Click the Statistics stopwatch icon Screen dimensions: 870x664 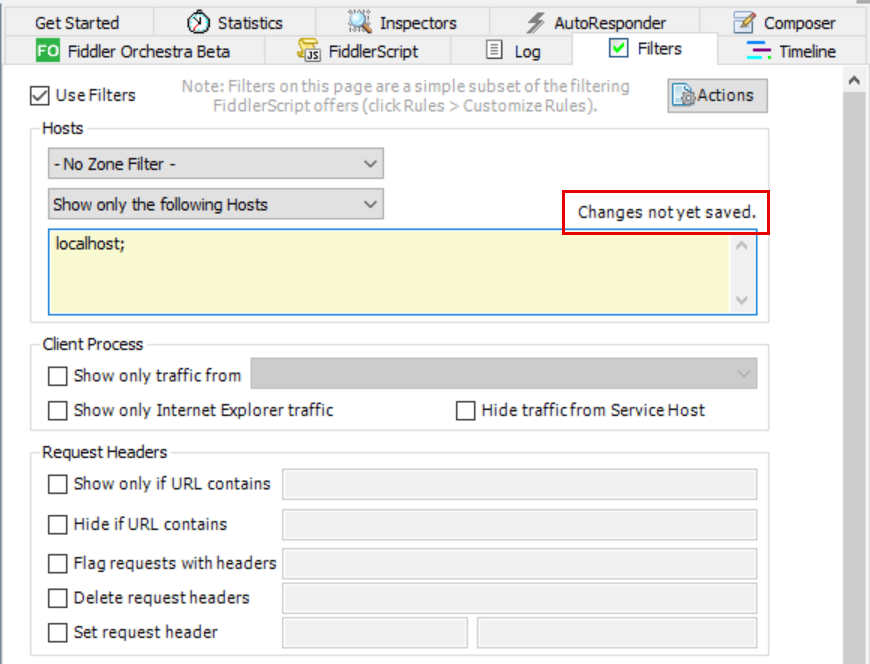(198, 22)
